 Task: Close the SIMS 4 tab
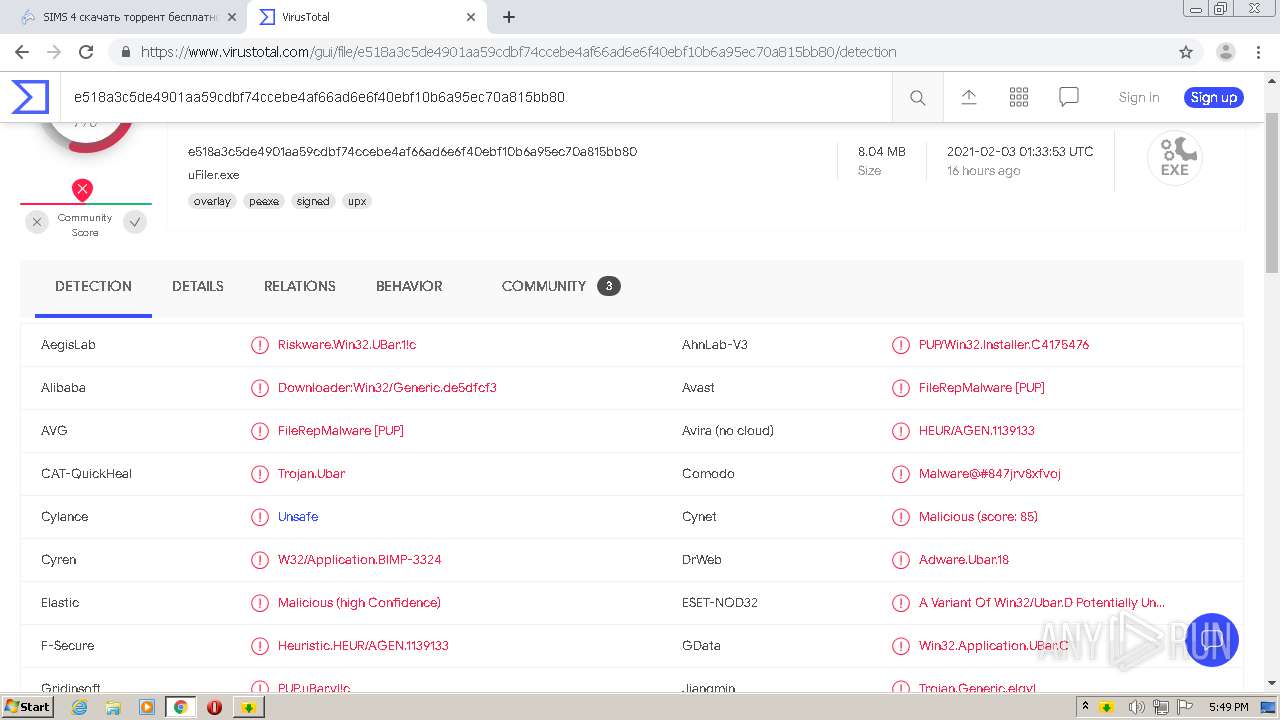pyautogui.click(x=232, y=17)
